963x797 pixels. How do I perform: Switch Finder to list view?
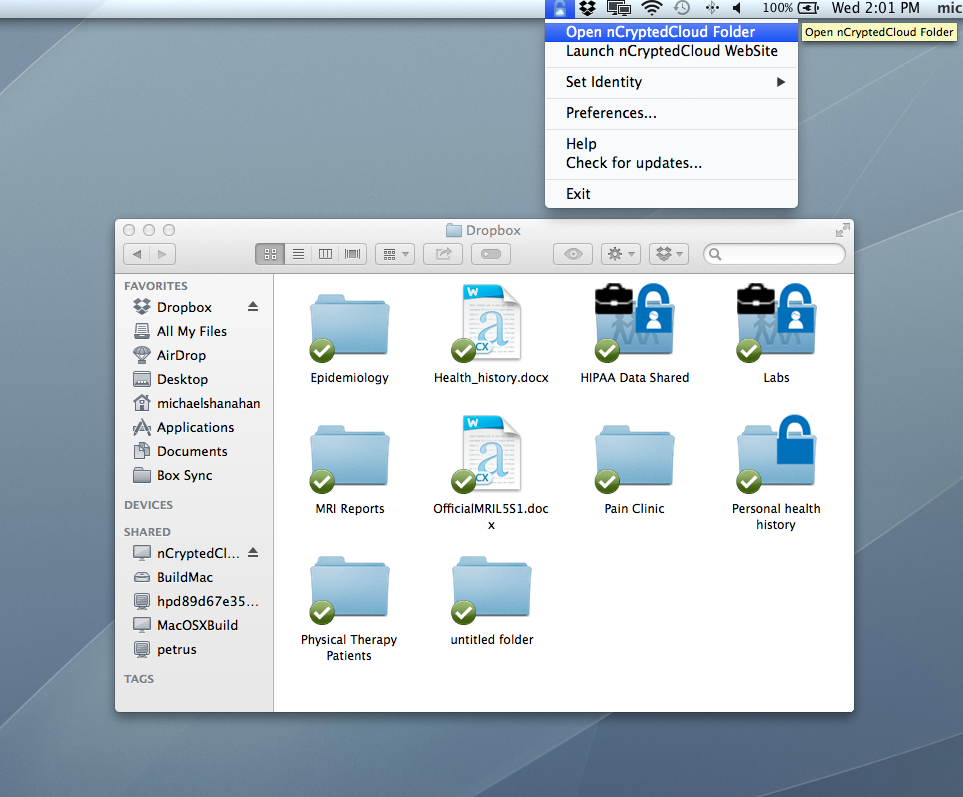(298, 254)
